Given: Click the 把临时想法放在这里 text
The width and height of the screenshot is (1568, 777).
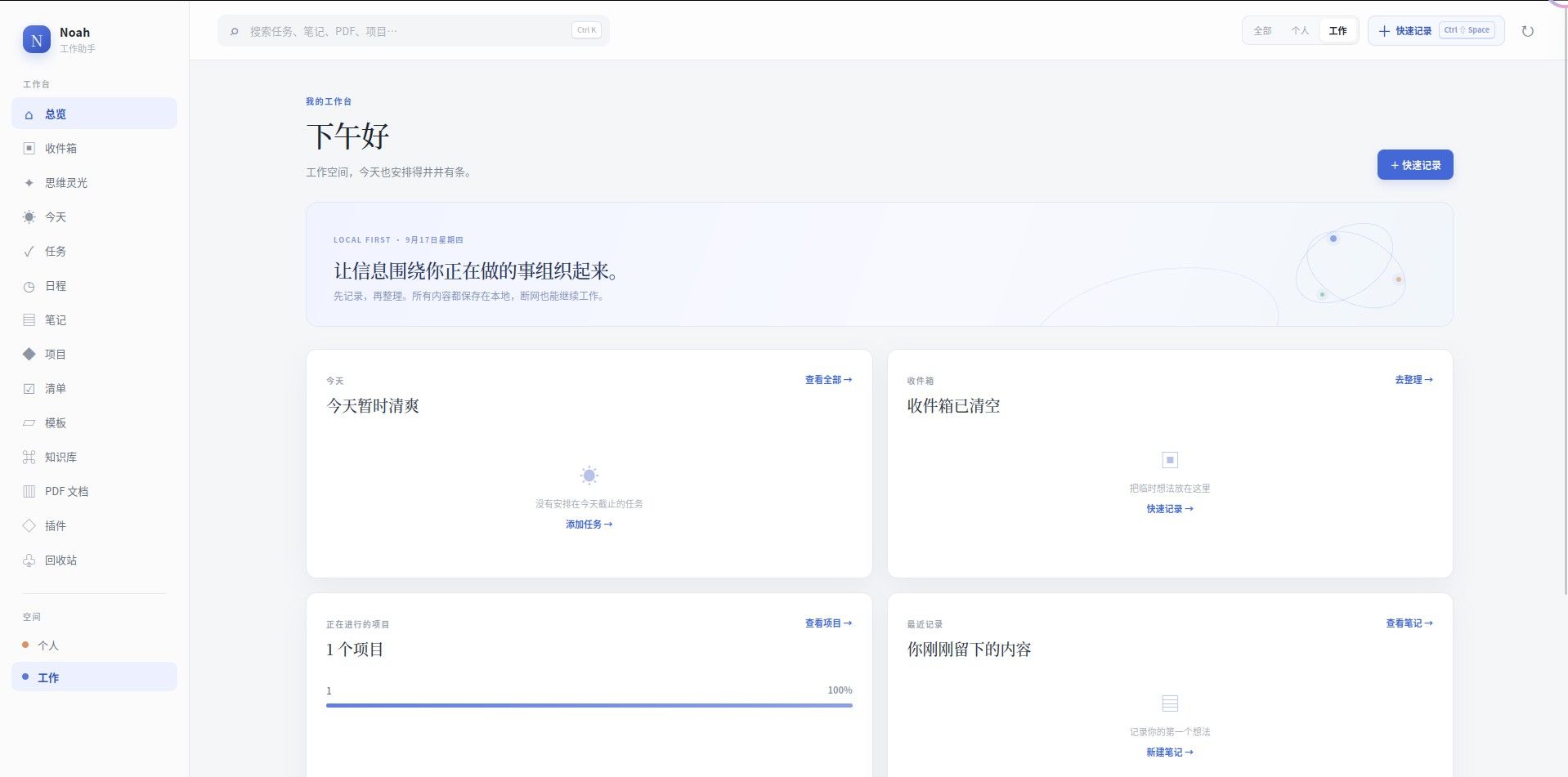Looking at the screenshot, I should click(x=1170, y=489).
